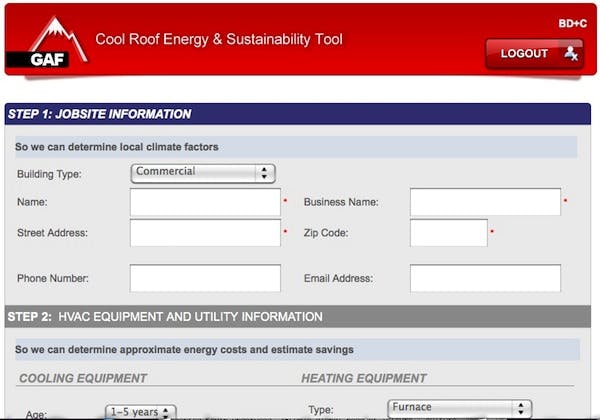The image size is (600, 420).
Task: Click into the Zip Code field
Action: pyautogui.click(x=448, y=233)
